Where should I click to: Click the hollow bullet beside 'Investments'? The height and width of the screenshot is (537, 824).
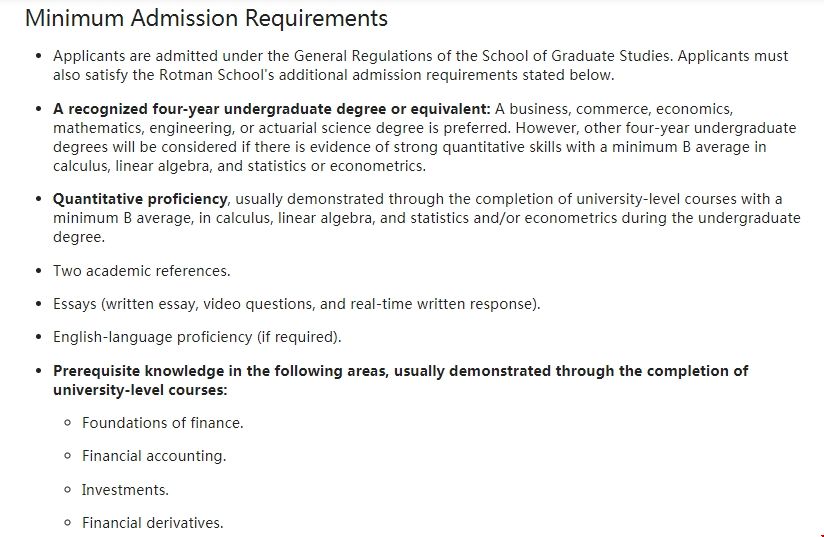click(67, 490)
